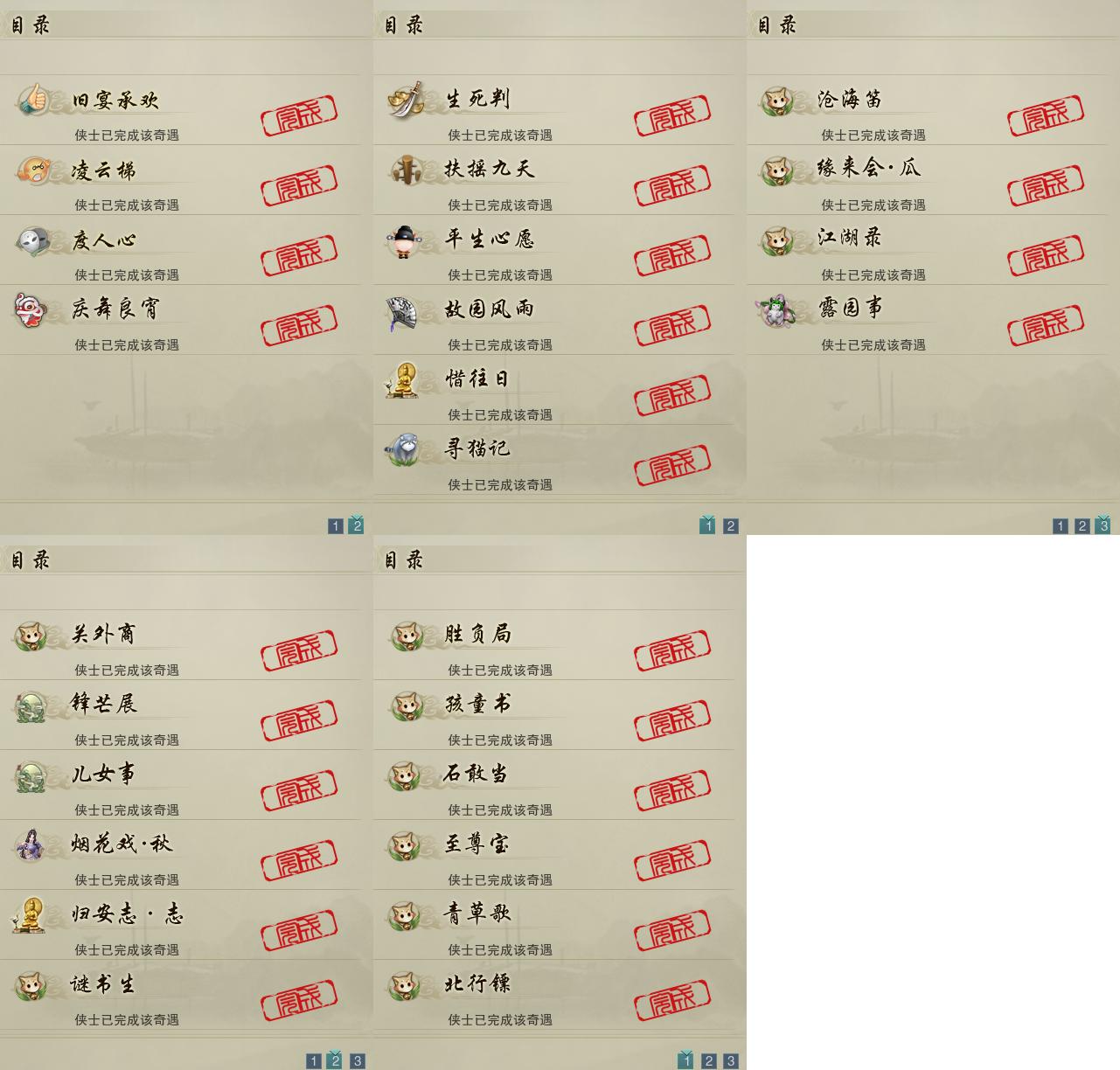Screen dimensions: 1120x1070
Task: Select the lion dance icon for 庆舞良宵
Action: pyautogui.click(x=30, y=309)
